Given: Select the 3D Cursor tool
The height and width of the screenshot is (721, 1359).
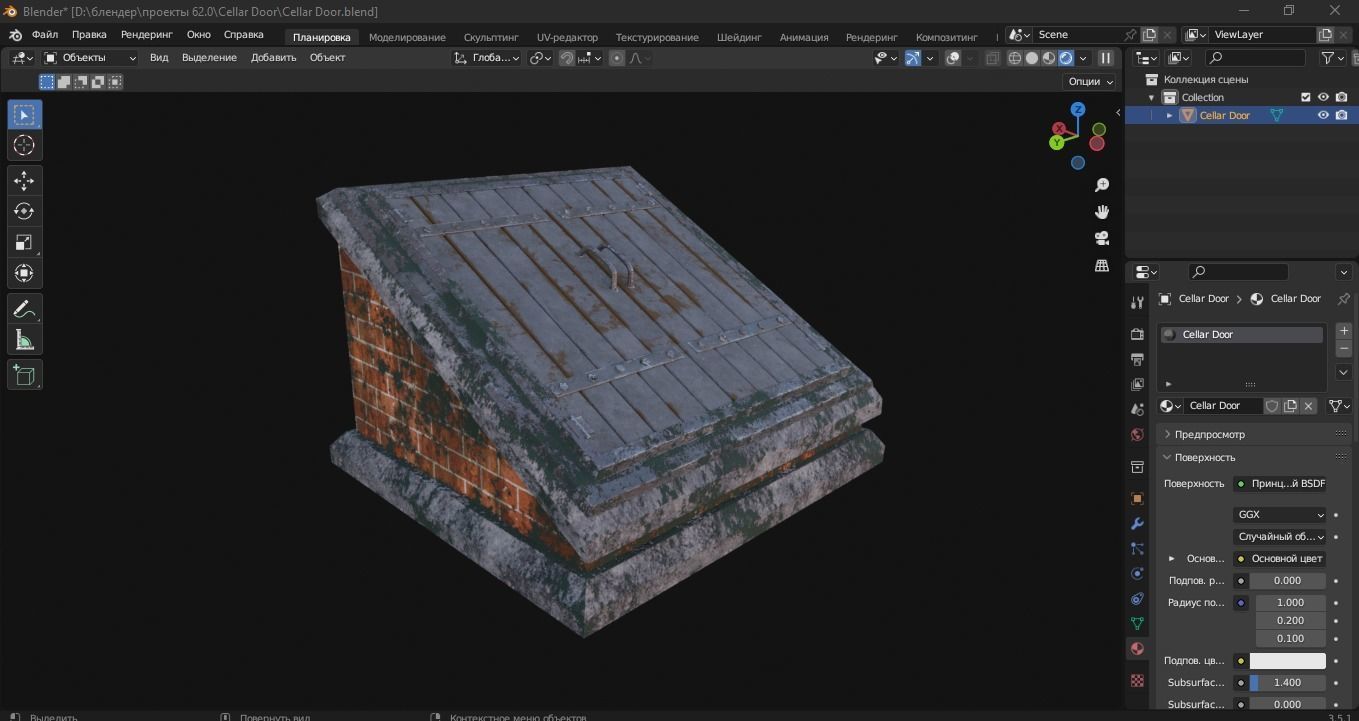Looking at the screenshot, I should 24,146.
